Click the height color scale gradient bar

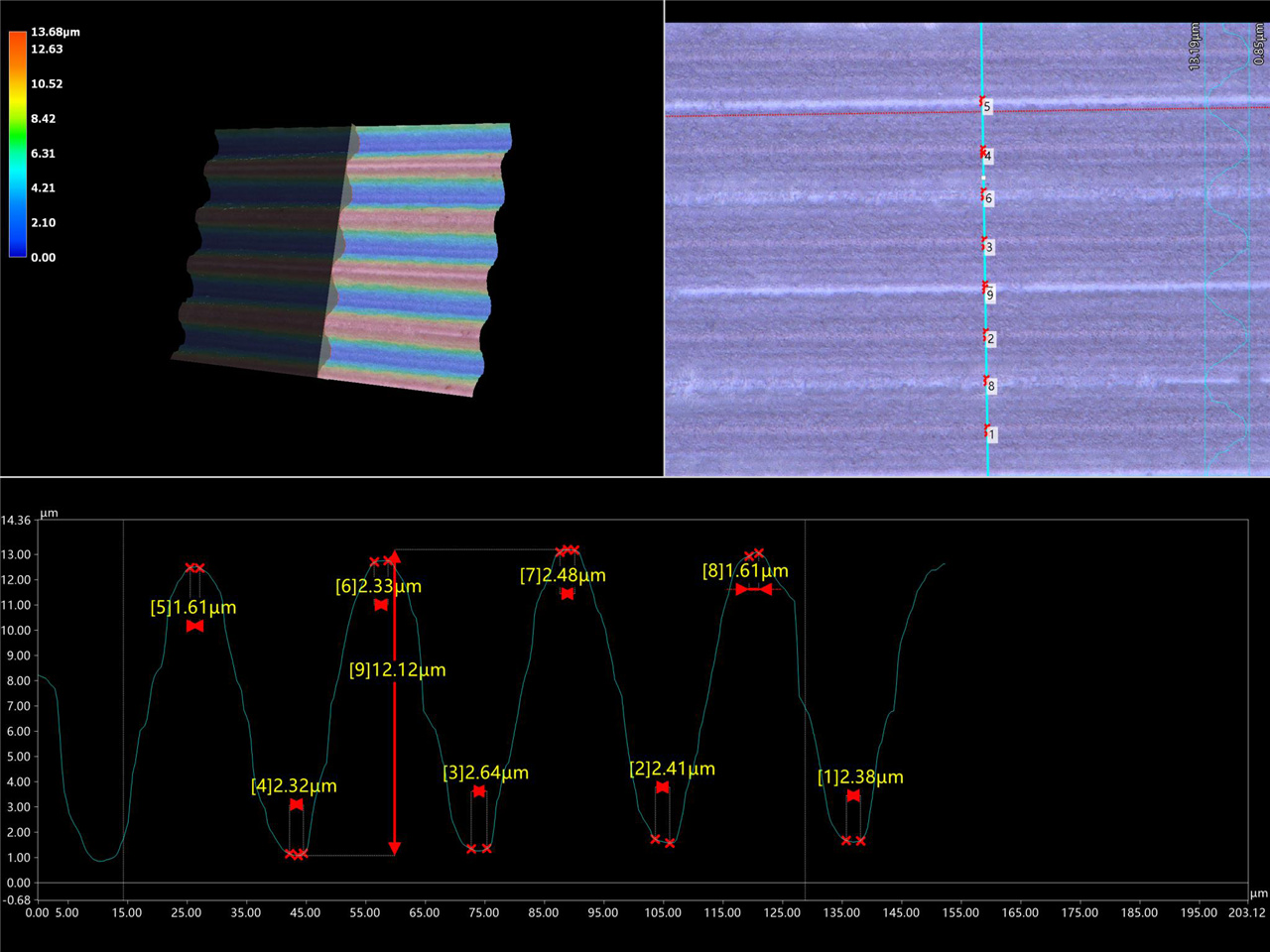click(x=18, y=144)
